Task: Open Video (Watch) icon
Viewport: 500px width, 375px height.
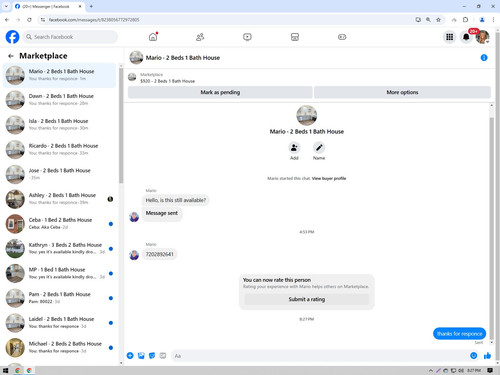Action: 247,37
